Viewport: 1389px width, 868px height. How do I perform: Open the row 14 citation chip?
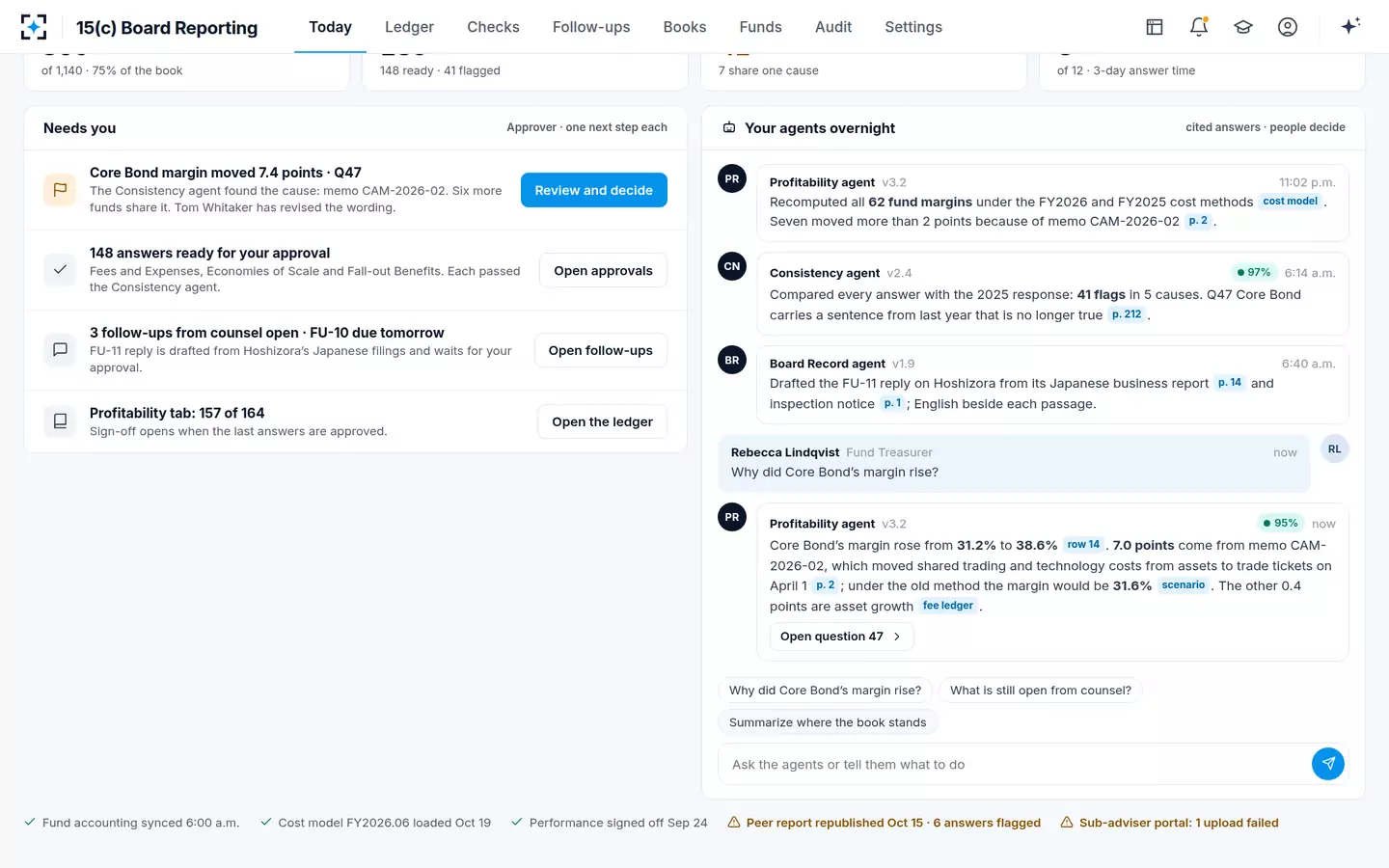click(x=1083, y=545)
